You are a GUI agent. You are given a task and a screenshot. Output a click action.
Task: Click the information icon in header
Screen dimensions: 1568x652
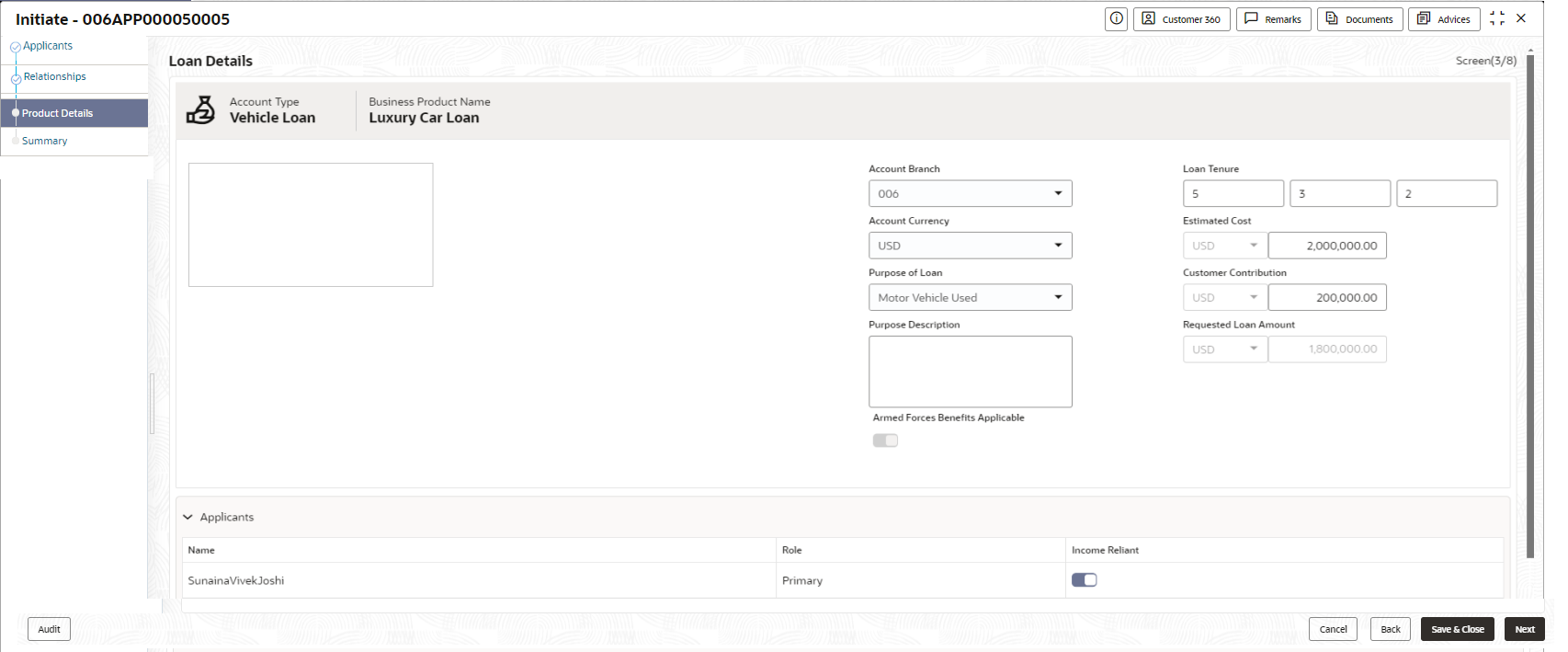(x=1116, y=18)
